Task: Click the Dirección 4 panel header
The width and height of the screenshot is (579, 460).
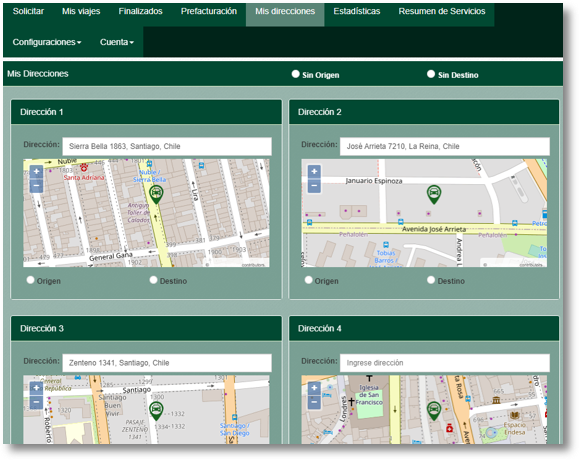Action: coord(424,328)
